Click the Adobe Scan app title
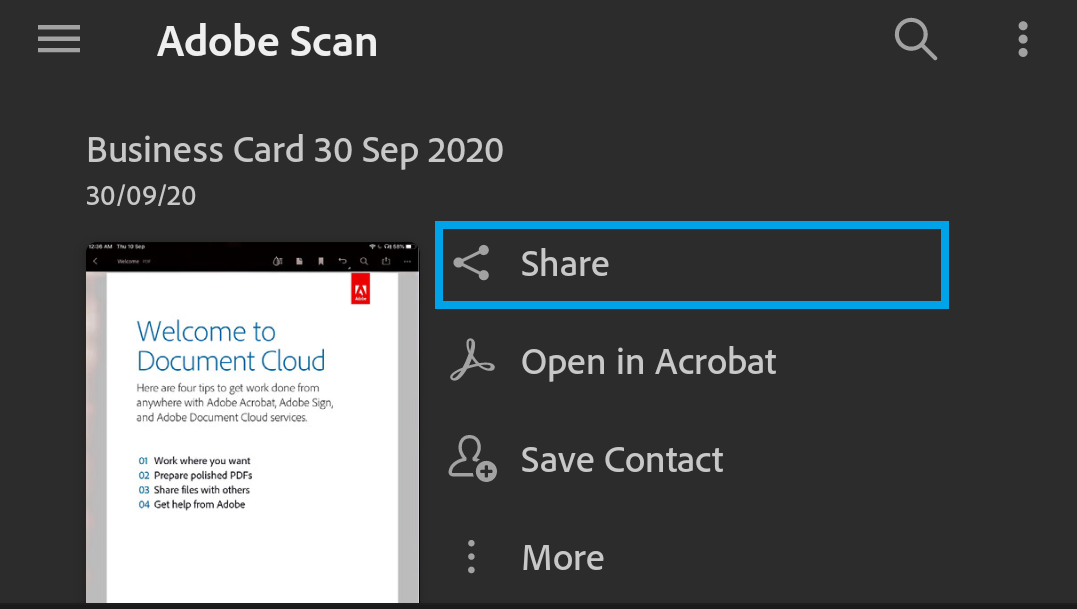 [x=267, y=41]
